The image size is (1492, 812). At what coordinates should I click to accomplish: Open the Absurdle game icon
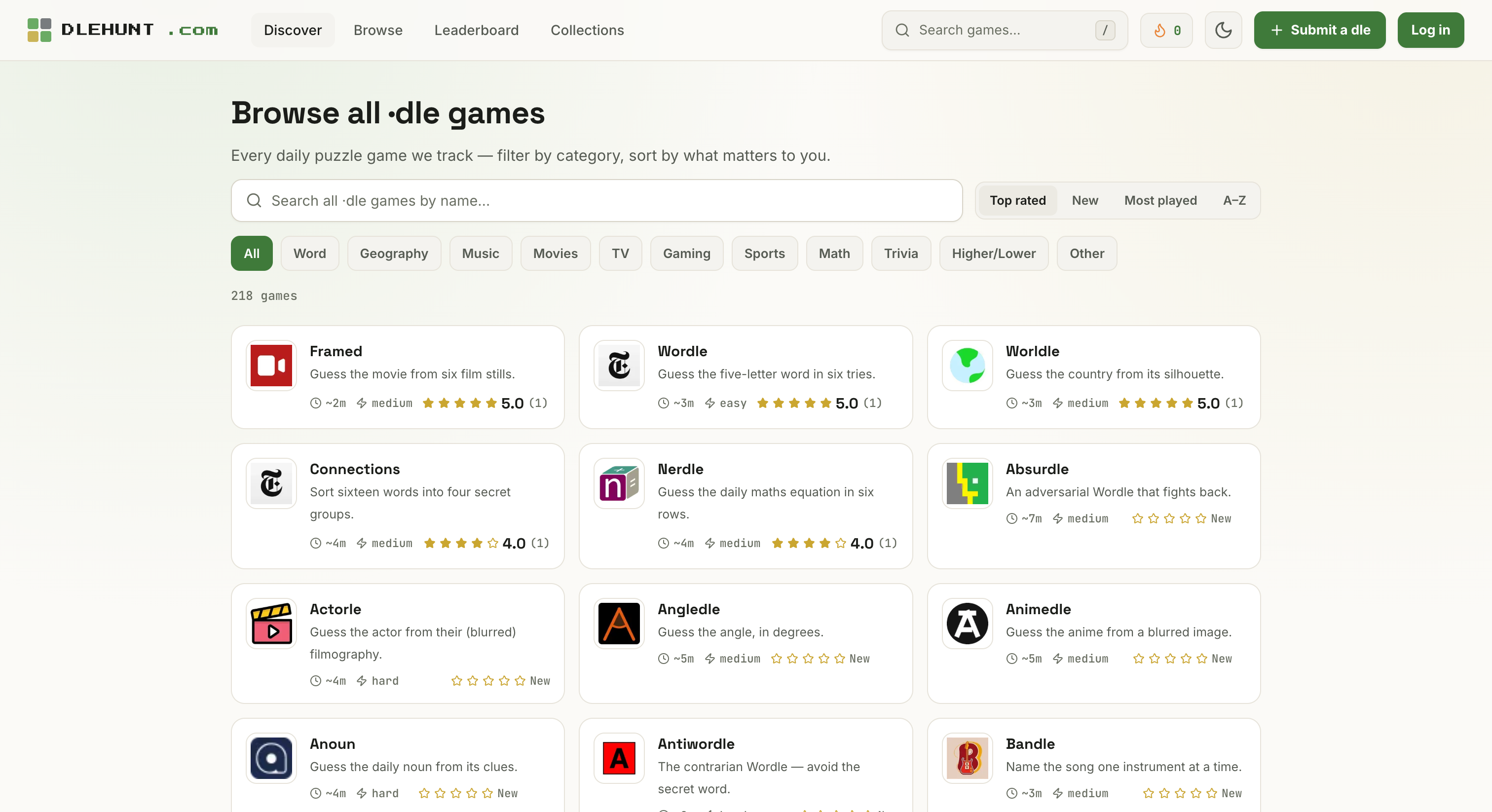pyautogui.click(x=967, y=483)
